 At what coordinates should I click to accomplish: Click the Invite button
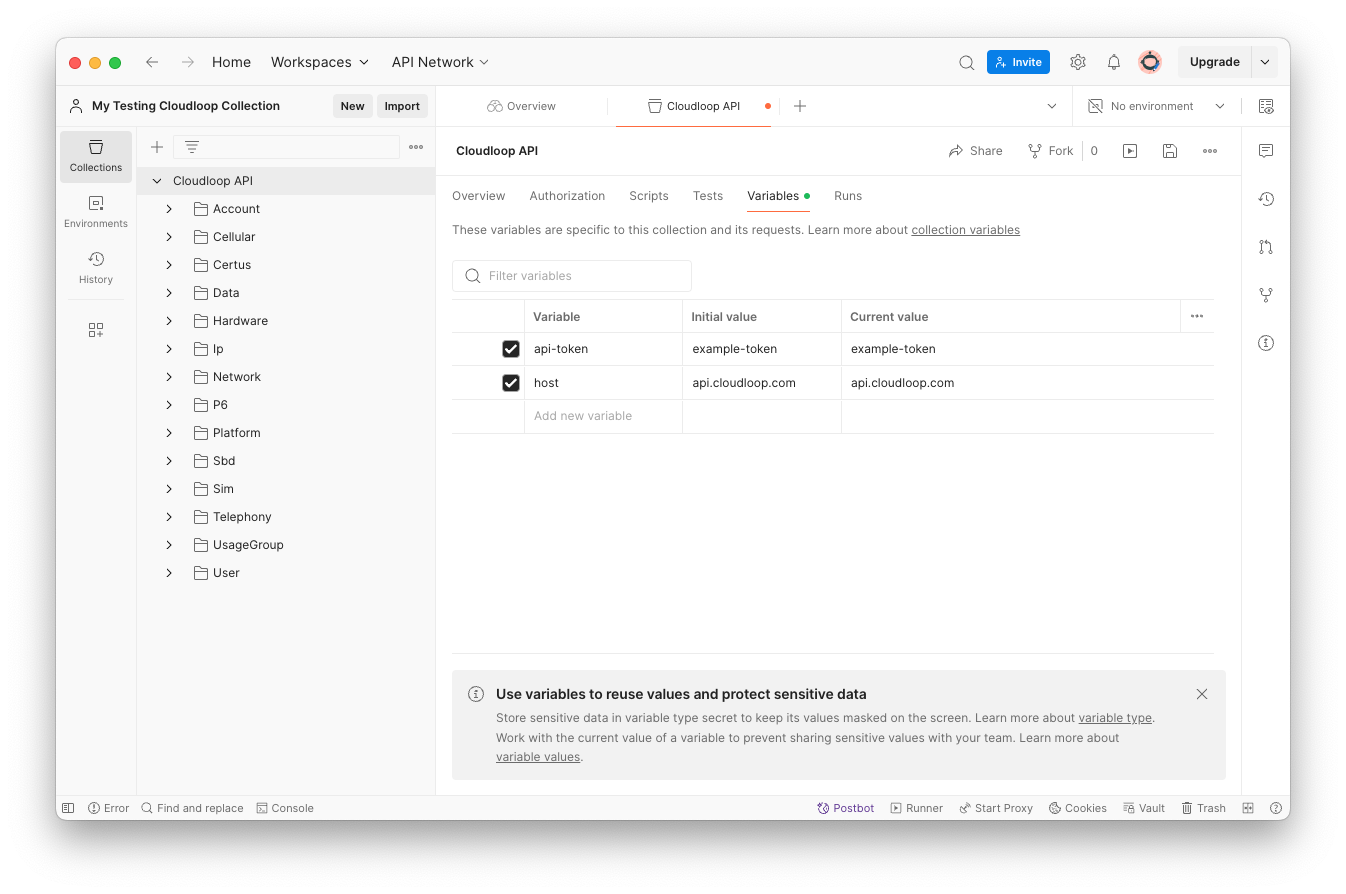[x=1018, y=62]
